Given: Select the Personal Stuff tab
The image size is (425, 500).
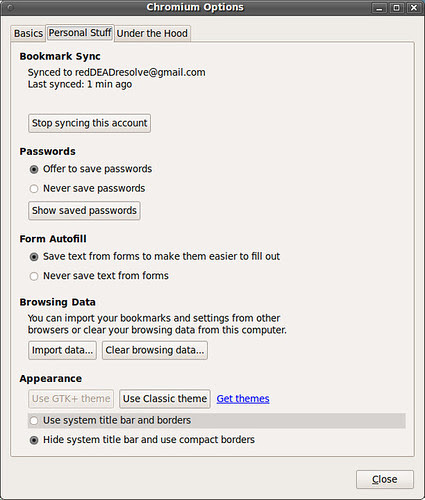Looking at the screenshot, I should (x=80, y=33).
